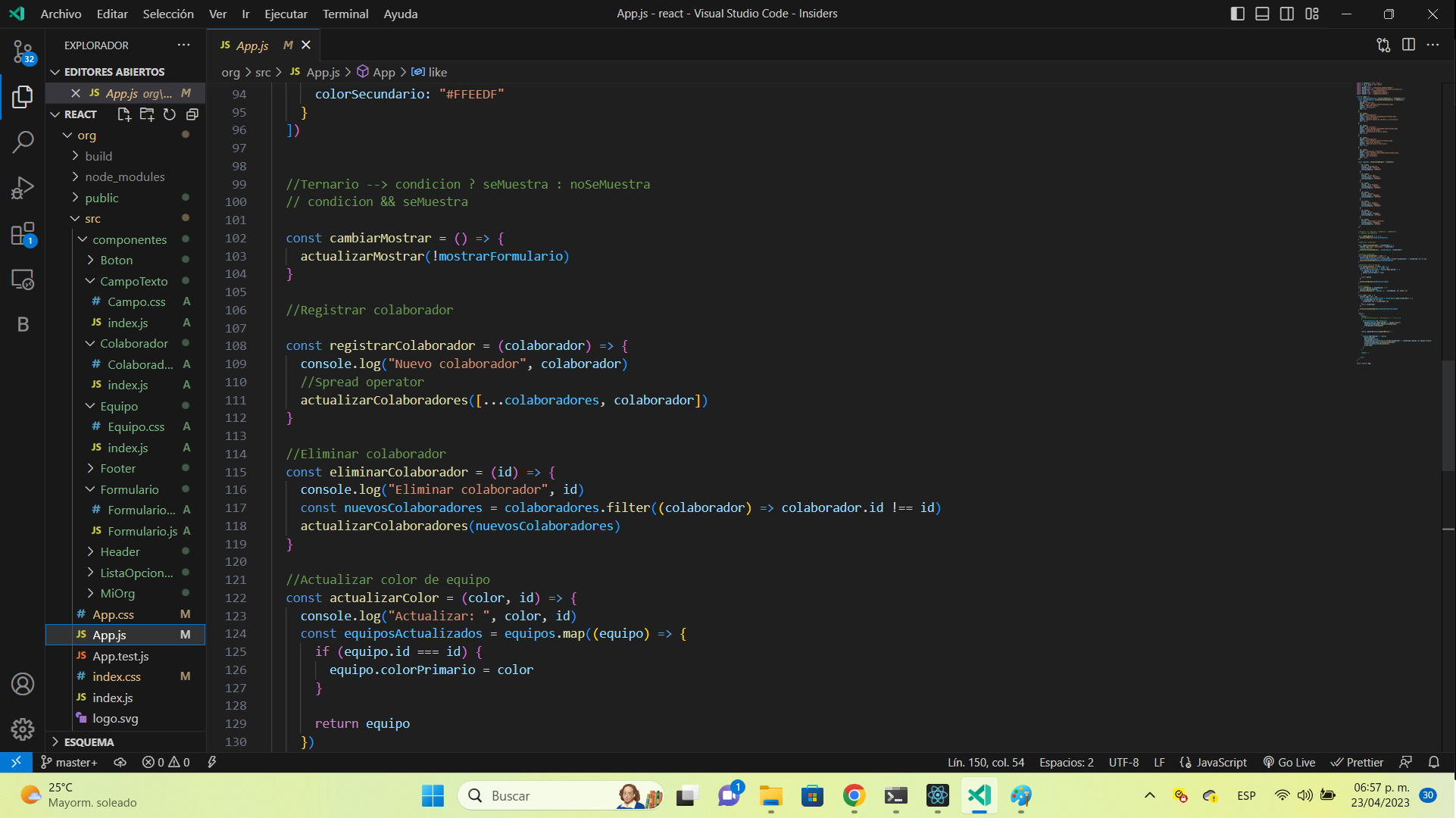Open feedback icon in status bar
The image size is (1456, 818).
[1406, 763]
